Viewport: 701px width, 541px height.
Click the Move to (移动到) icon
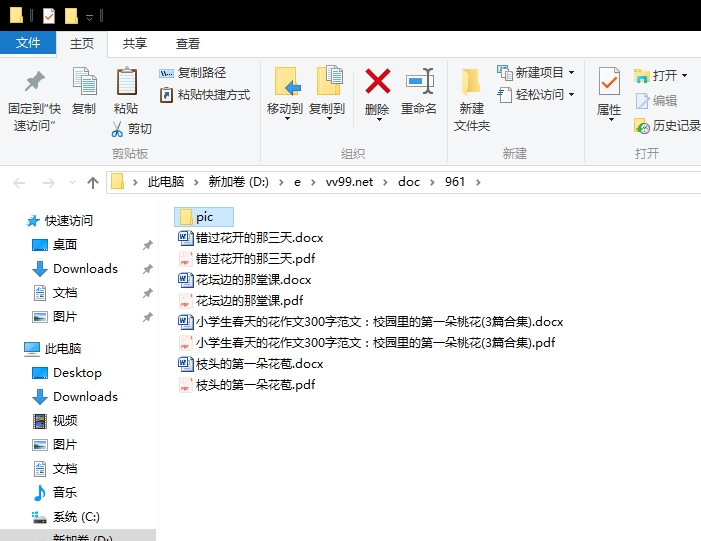[x=286, y=81]
